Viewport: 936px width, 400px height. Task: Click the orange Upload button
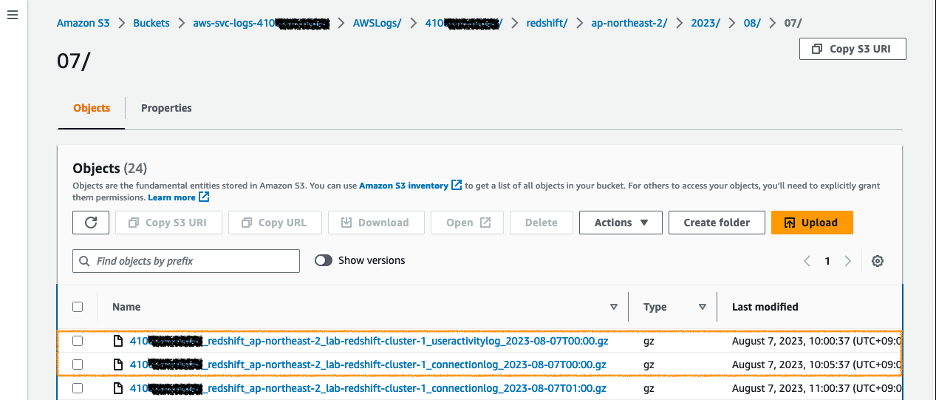pos(812,223)
